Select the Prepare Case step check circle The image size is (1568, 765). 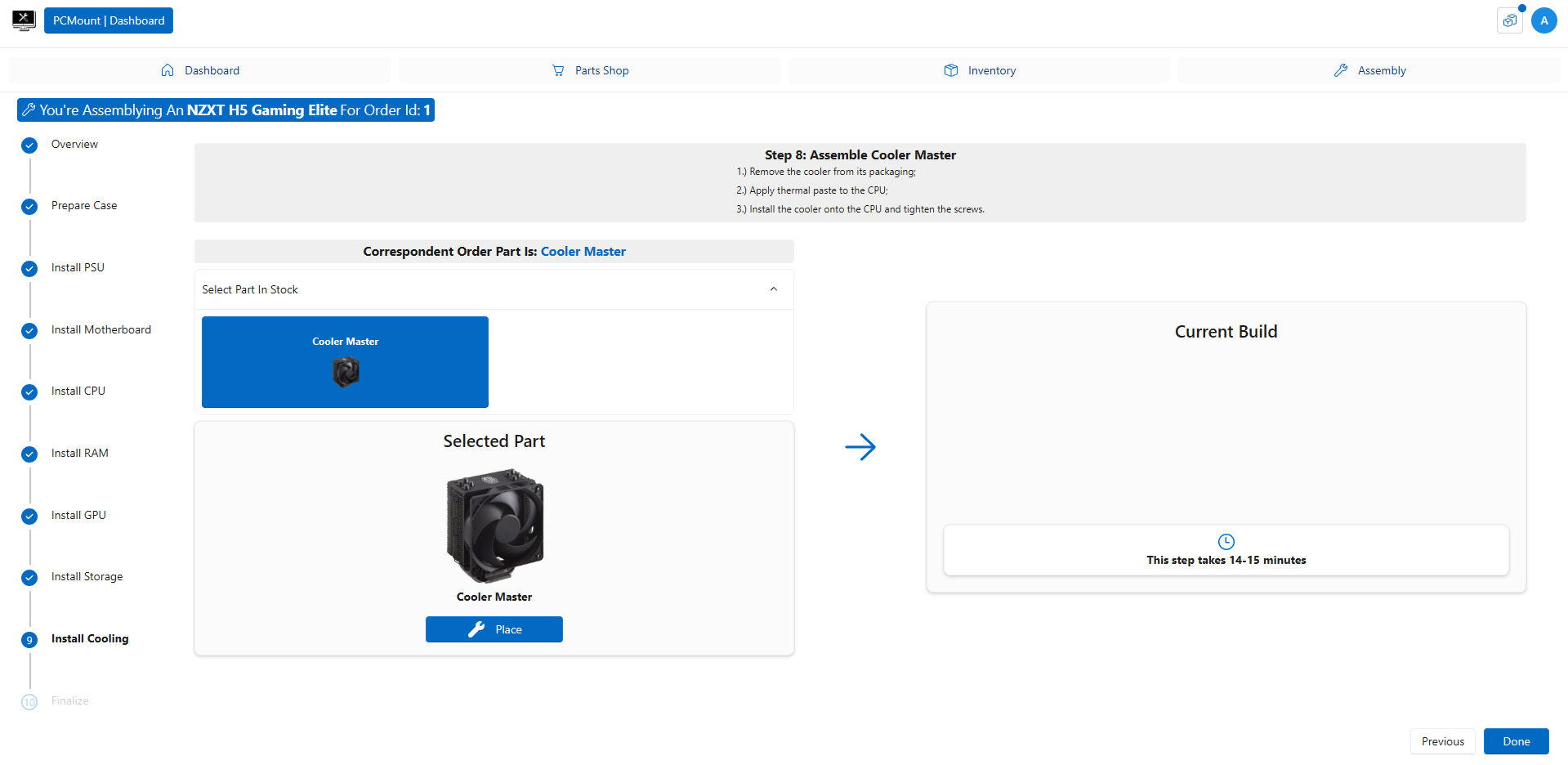pyautogui.click(x=29, y=207)
